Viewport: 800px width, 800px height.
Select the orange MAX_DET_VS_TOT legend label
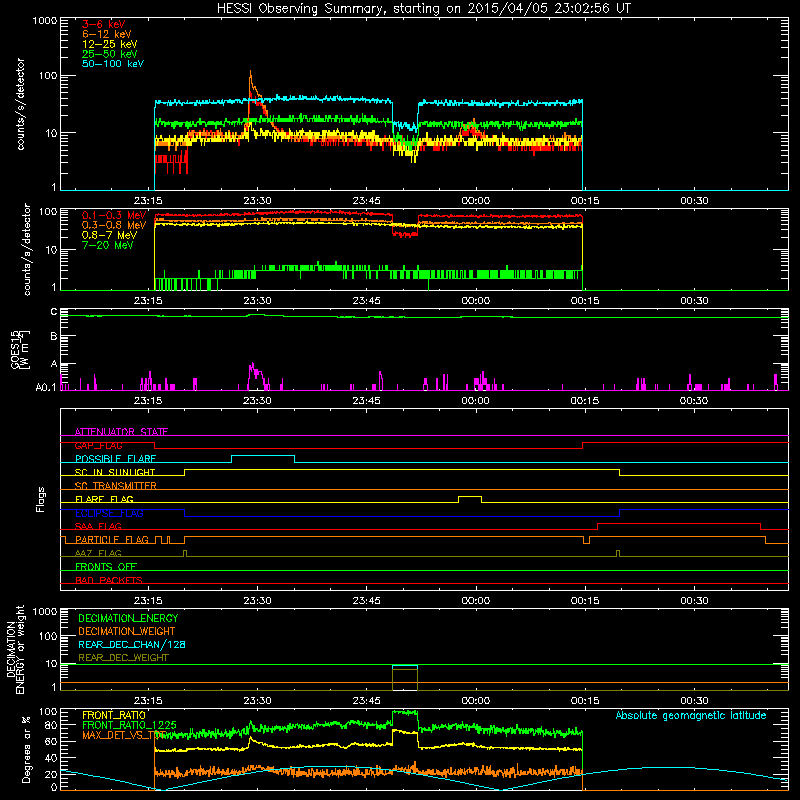point(124,735)
